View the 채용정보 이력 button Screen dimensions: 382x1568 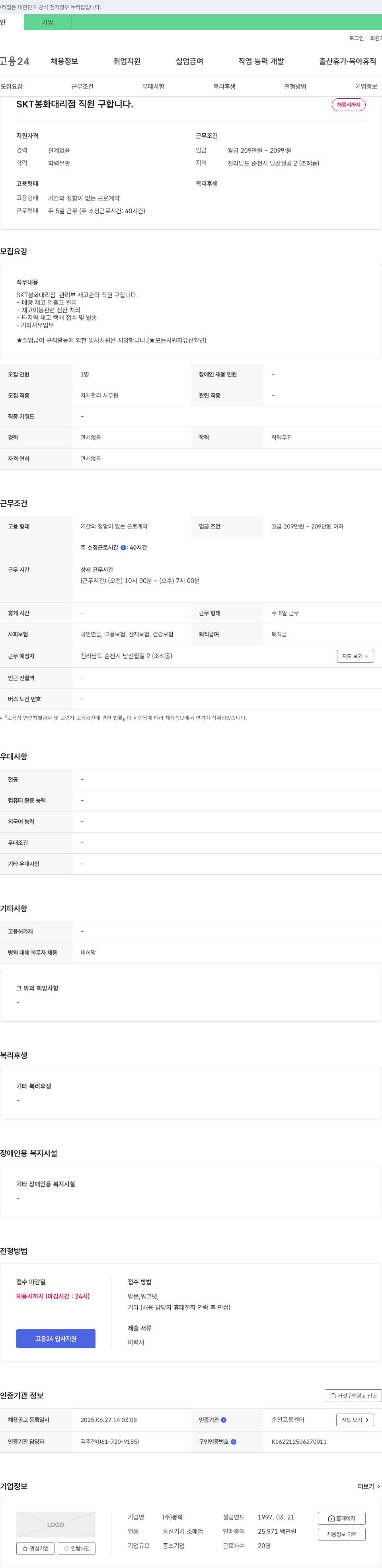[341, 1533]
